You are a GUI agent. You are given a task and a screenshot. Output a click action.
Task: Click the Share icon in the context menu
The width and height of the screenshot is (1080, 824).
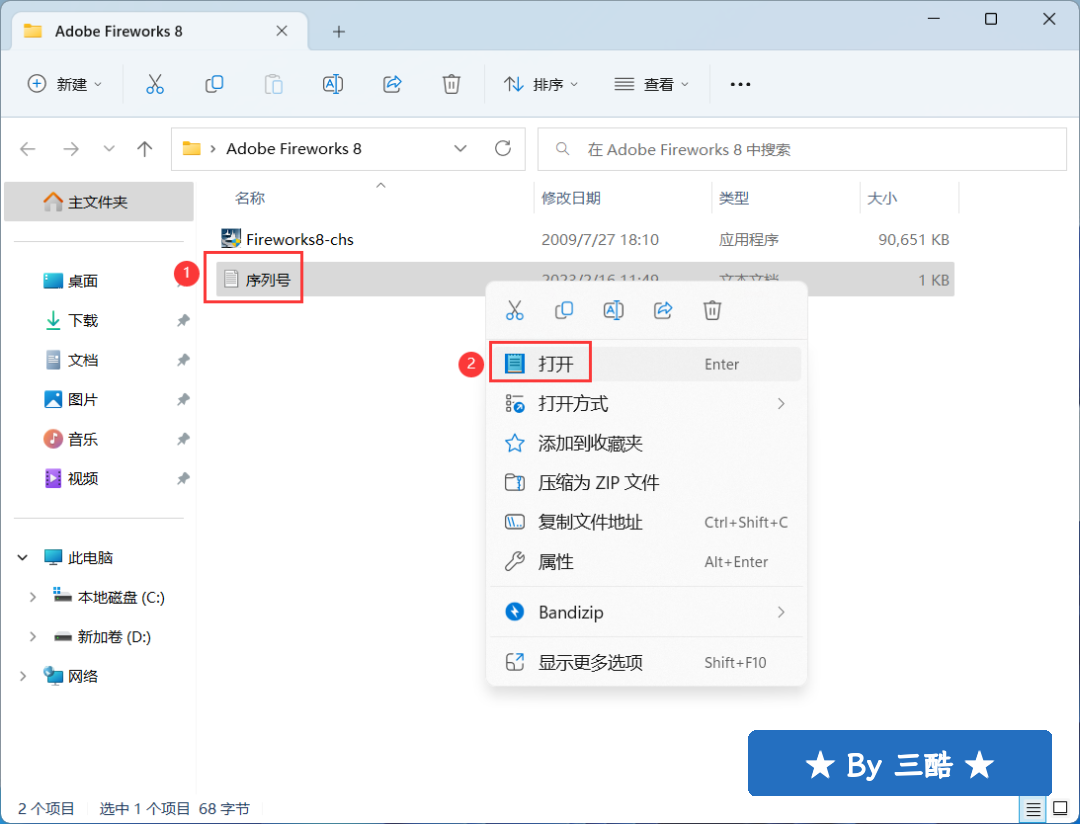tap(663, 310)
